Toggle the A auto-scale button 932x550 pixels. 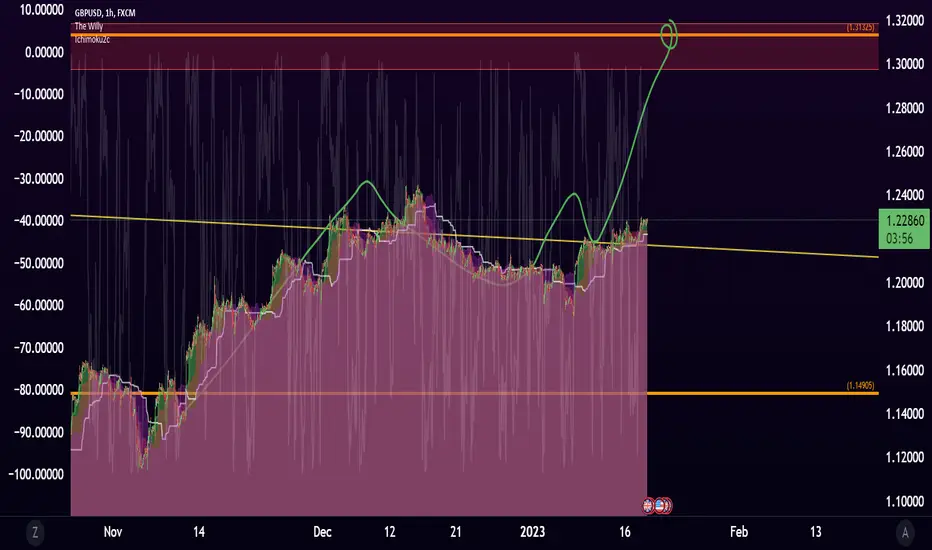click(x=905, y=532)
